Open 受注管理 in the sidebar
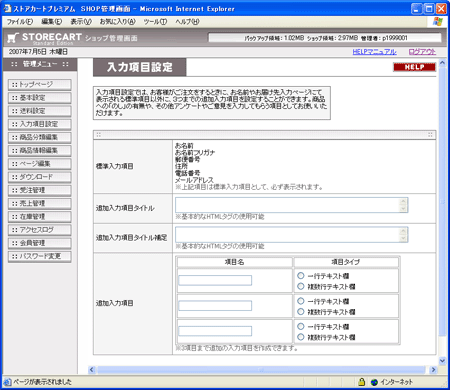The width and height of the screenshot is (450, 390). (40, 190)
